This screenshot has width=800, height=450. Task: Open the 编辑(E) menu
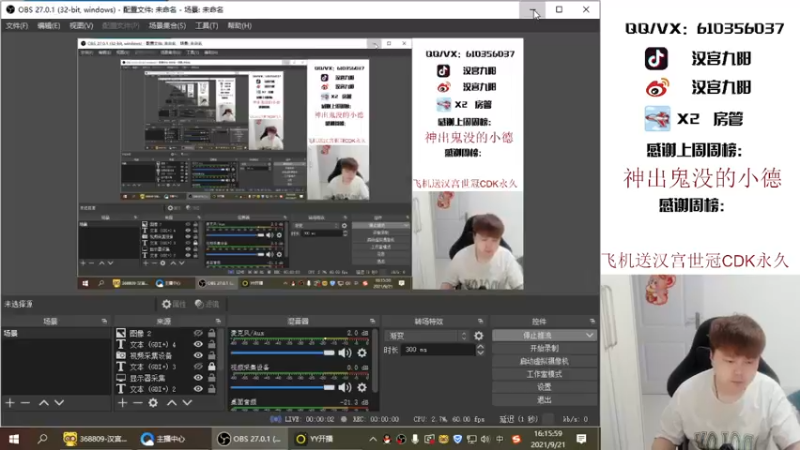48,26
